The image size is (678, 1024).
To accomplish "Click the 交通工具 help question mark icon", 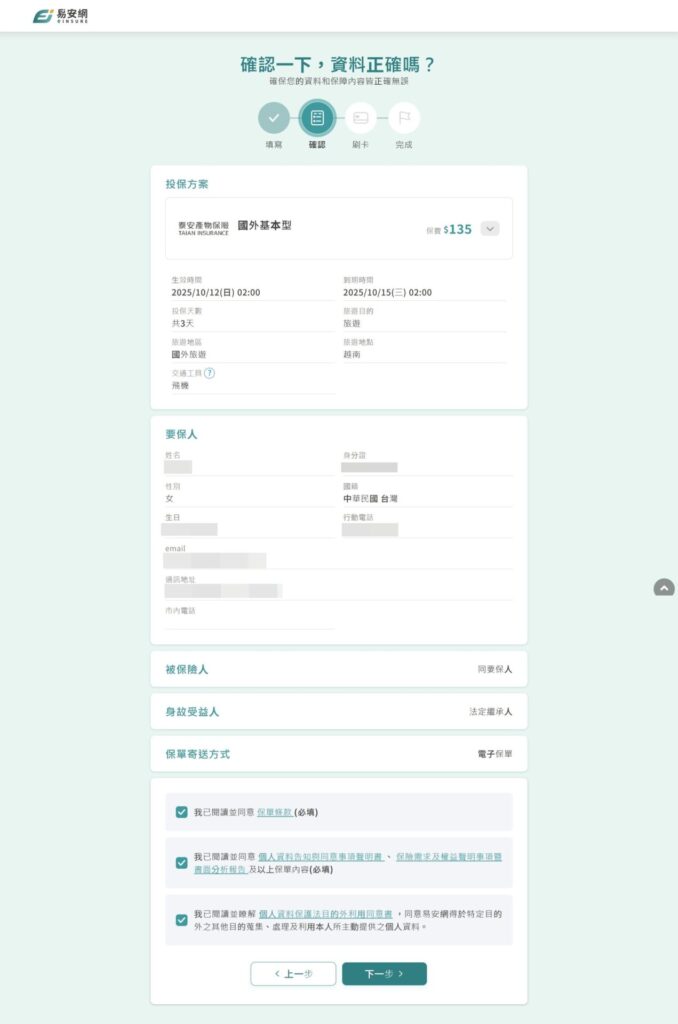I will 210,373.
